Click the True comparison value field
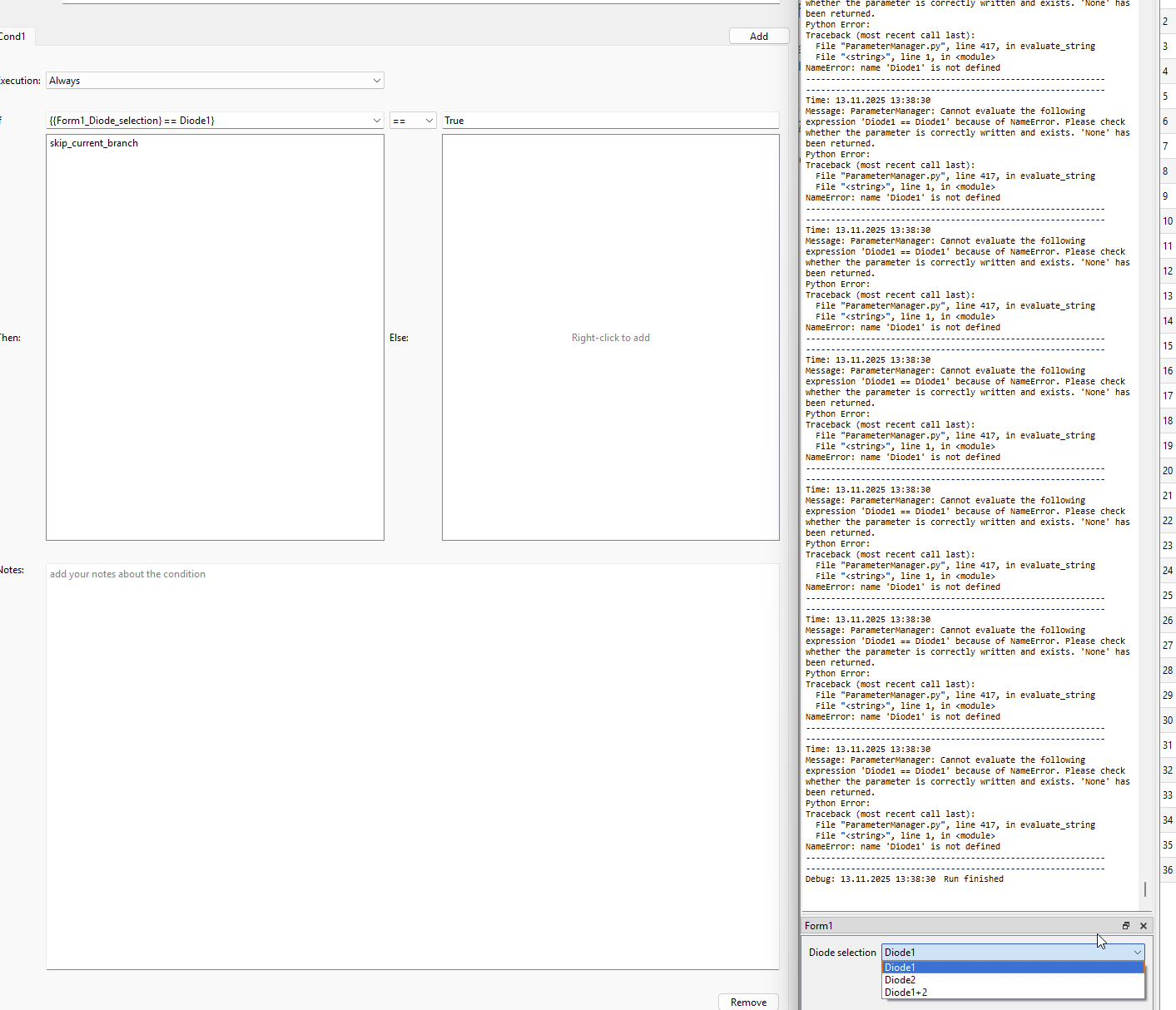This screenshot has height=1010, width=1176. (x=610, y=121)
